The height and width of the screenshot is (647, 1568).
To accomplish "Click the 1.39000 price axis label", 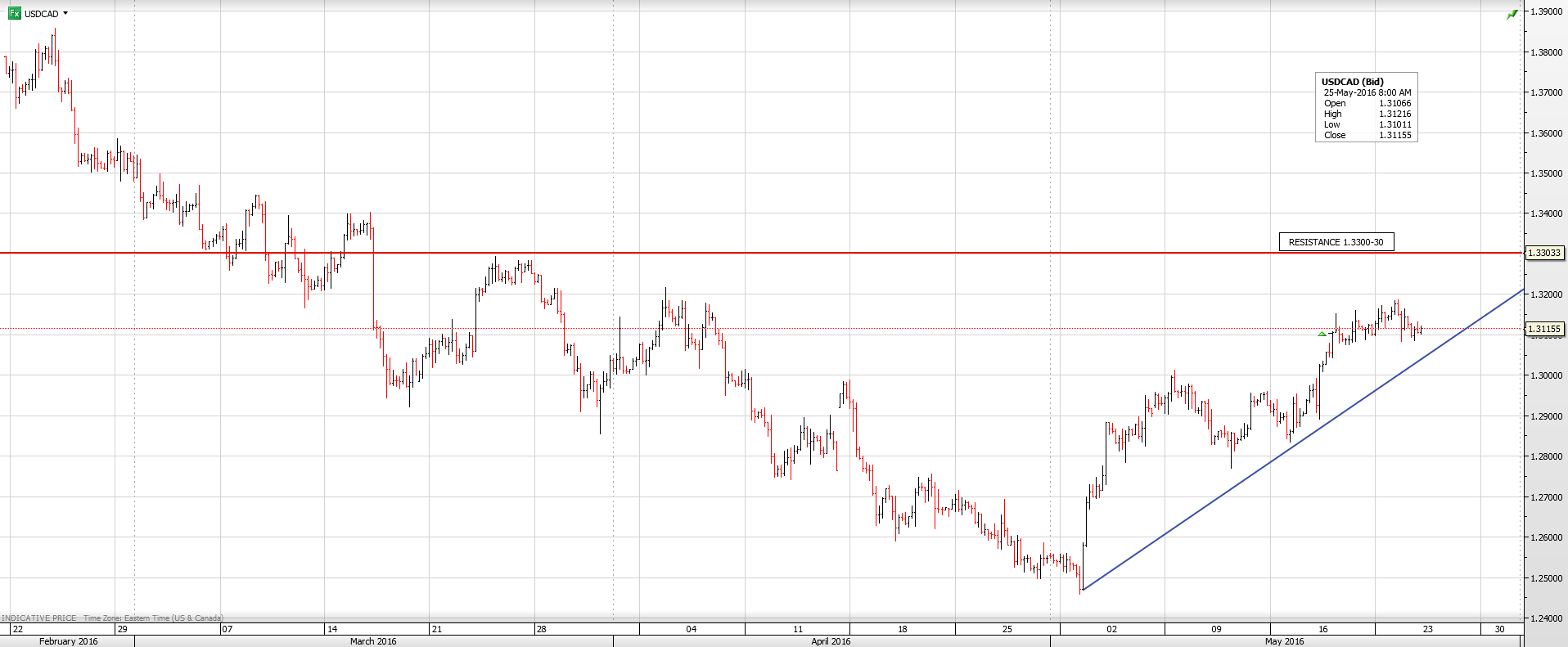I will click(x=1546, y=11).
